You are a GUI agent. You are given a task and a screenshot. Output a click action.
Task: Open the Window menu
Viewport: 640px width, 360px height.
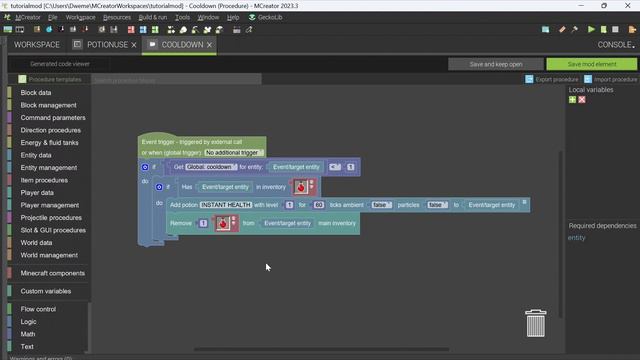[208, 17]
